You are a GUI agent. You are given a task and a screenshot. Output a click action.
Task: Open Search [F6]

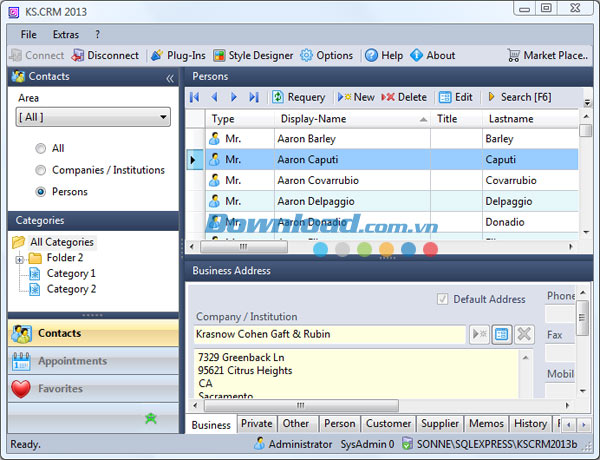point(520,97)
